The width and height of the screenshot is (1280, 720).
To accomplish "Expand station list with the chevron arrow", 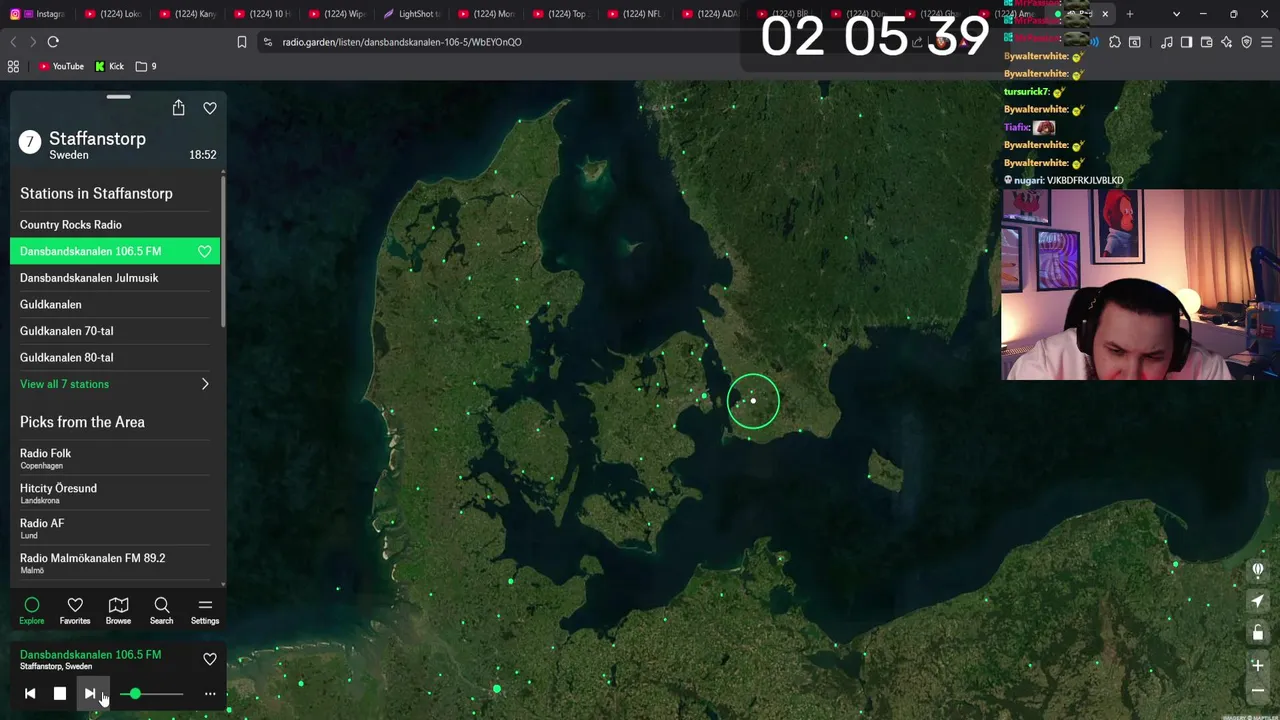I will 205,384.
